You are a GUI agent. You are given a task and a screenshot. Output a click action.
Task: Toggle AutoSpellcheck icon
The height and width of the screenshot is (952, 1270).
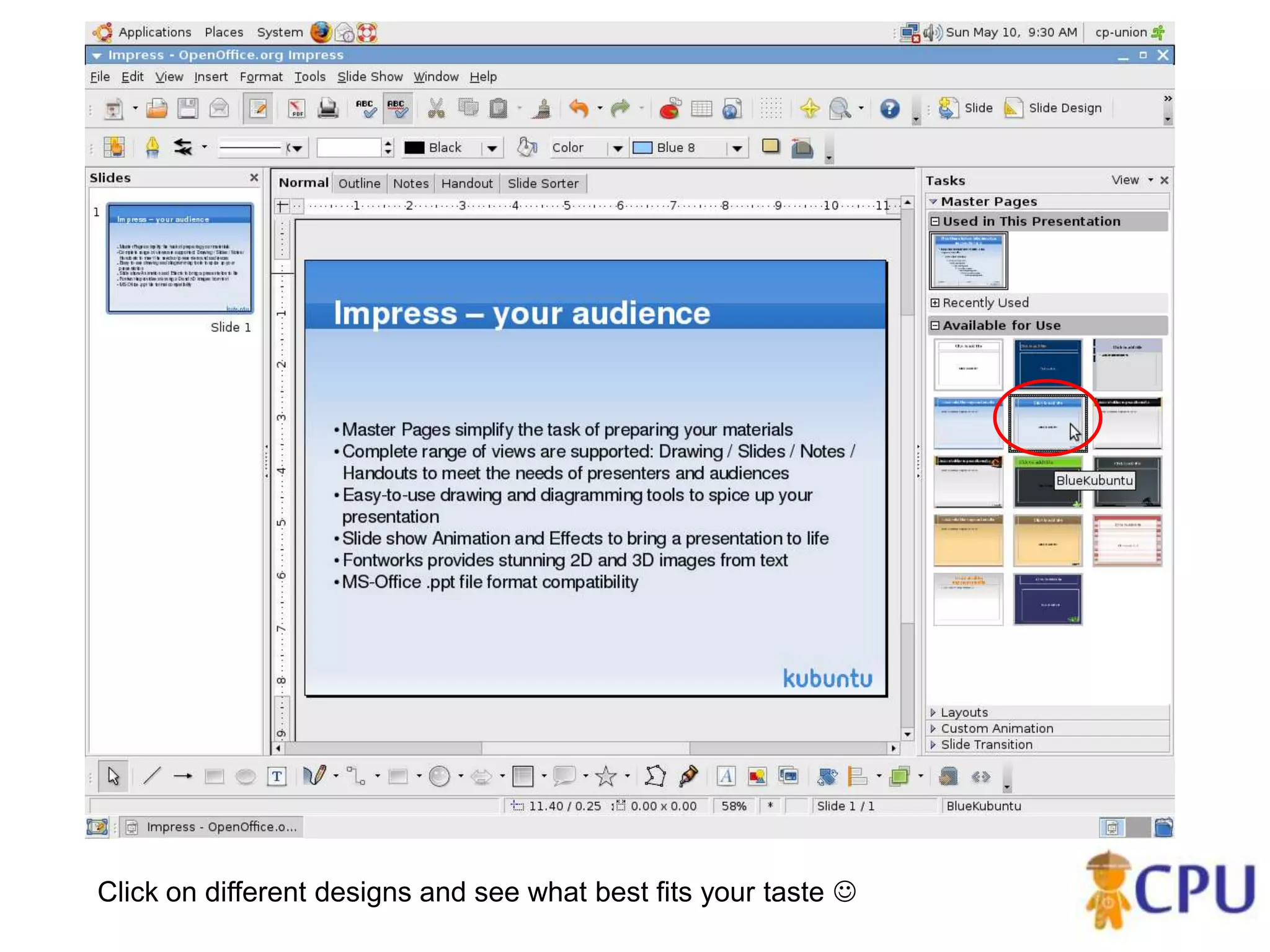(397, 108)
